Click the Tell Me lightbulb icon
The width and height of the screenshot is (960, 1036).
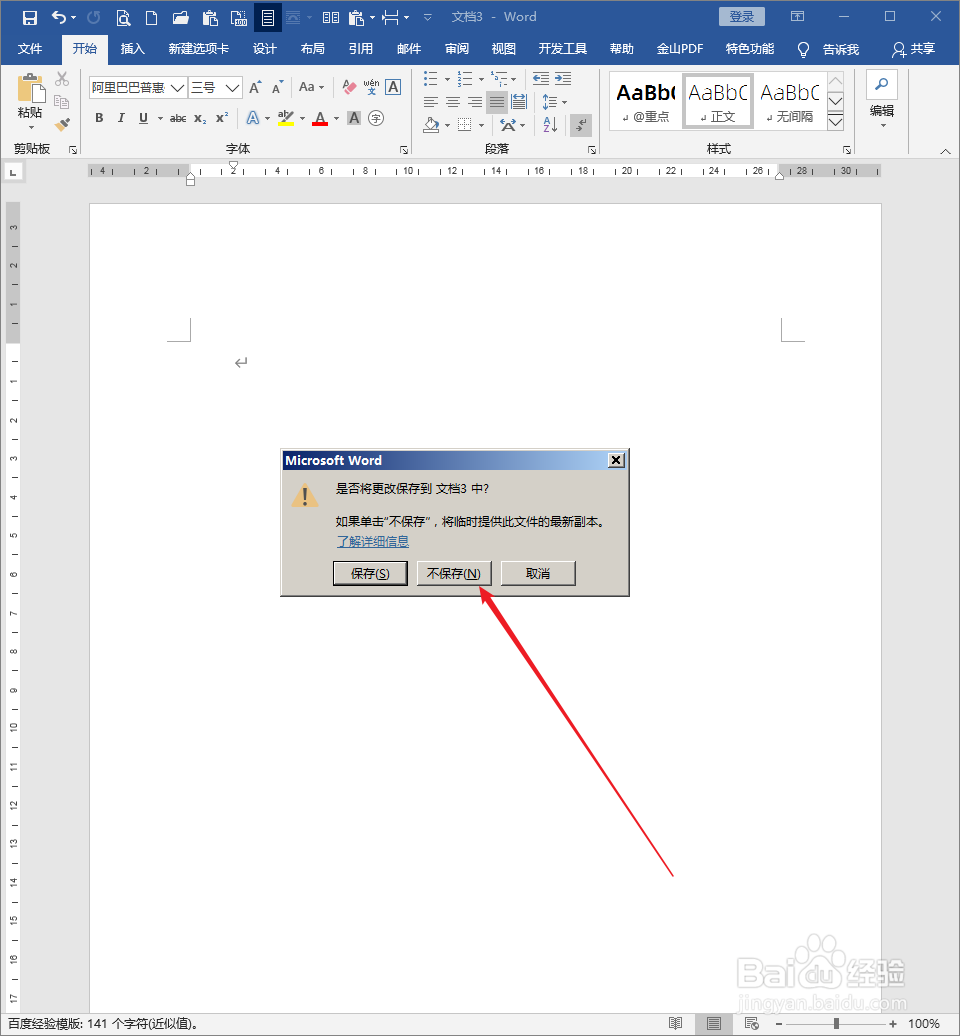click(803, 50)
